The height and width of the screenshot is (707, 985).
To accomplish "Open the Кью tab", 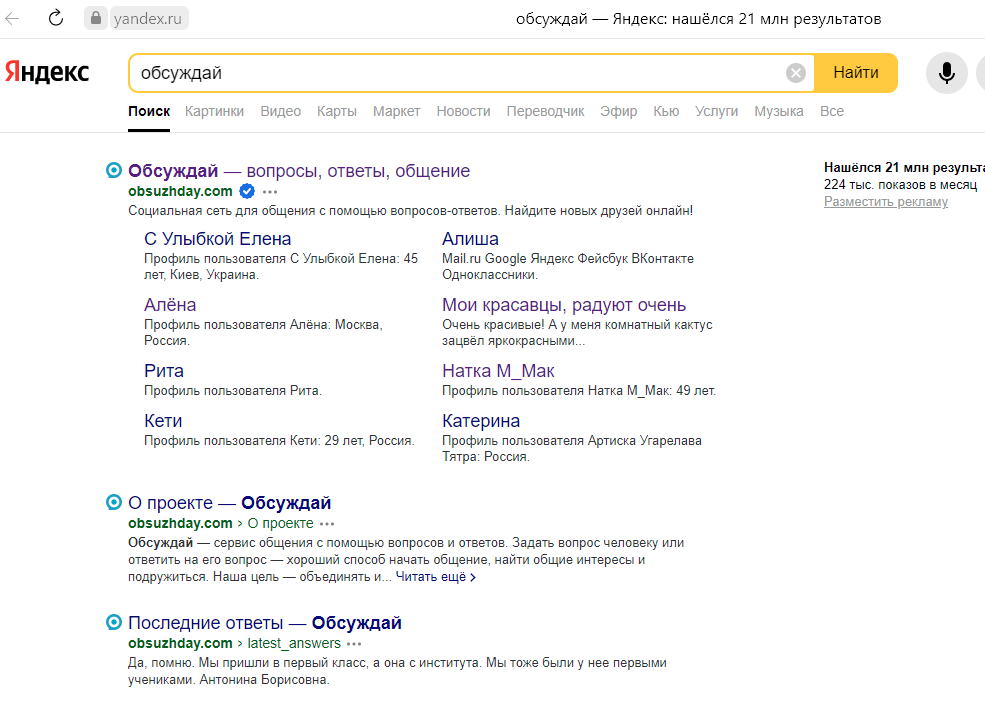I will [x=666, y=111].
